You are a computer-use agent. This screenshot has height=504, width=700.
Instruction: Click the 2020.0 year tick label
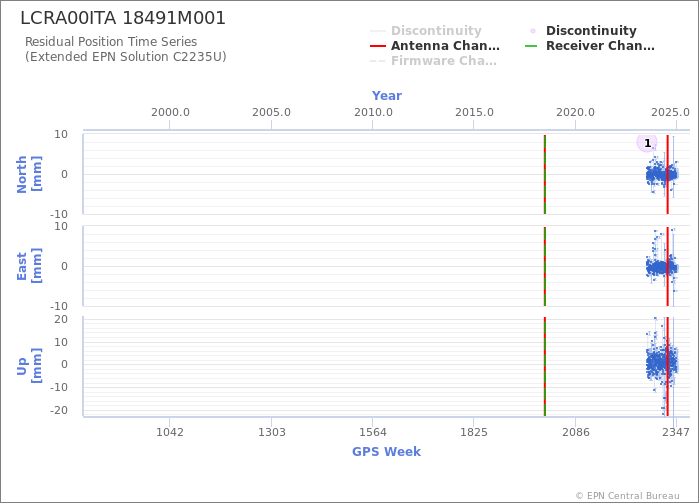pos(575,112)
